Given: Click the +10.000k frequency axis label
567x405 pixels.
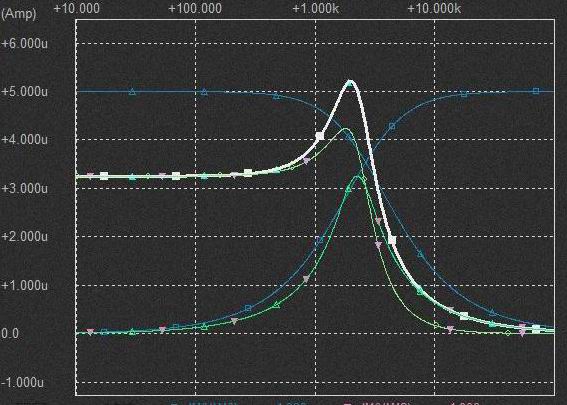Looking at the screenshot, I should pos(434,8).
